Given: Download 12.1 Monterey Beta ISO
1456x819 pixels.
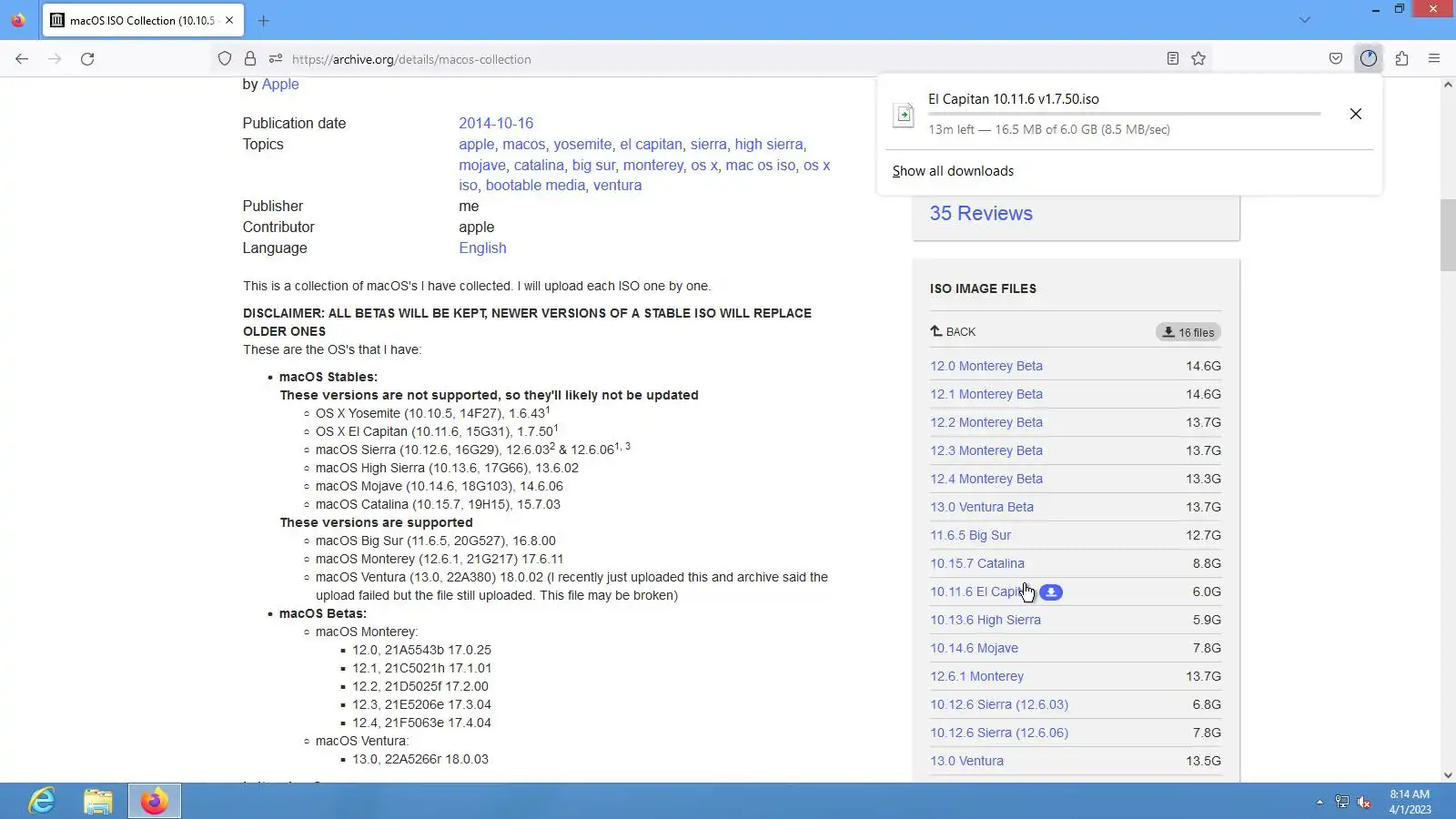Looking at the screenshot, I should (x=986, y=394).
